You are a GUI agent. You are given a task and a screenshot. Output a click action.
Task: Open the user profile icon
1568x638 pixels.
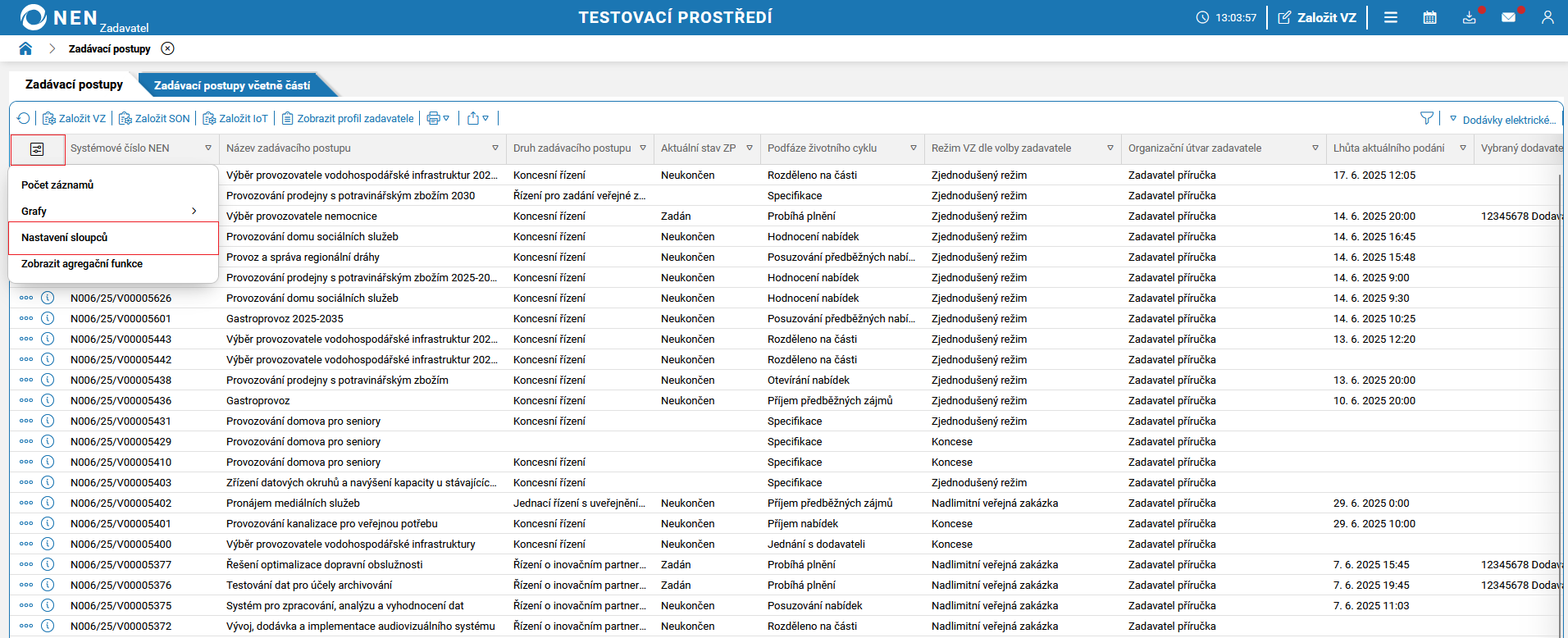(1547, 17)
